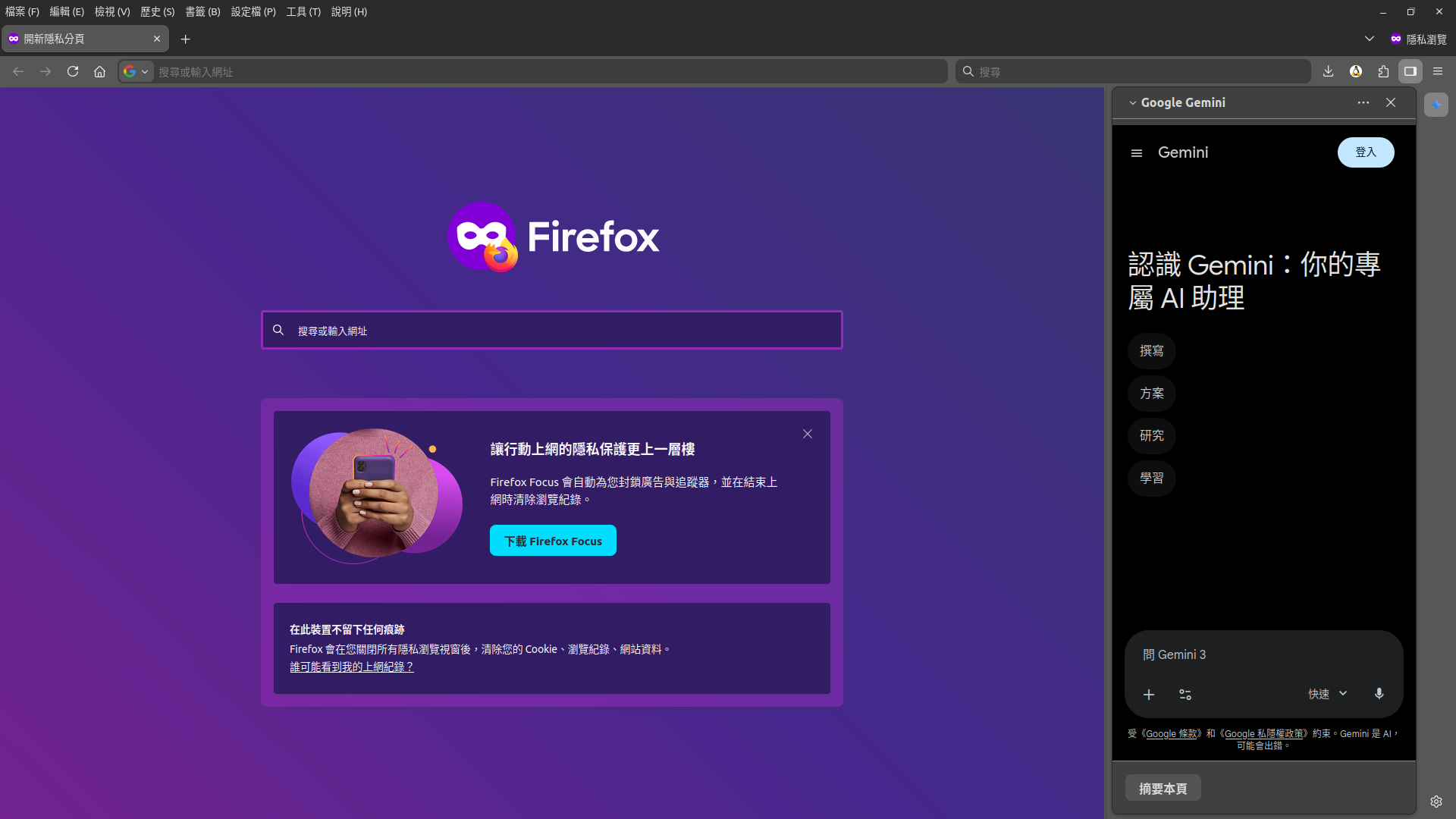Select the 開新隱私分頁 tab
The width and height of the screenshot is (1456, 819).
[x=85, y=39]
